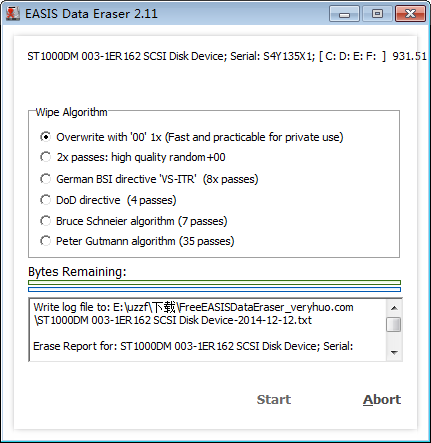The height and width of the screenshot is (443, 431).
Task: Maximize the Data Eraser window
Action: 377,14
